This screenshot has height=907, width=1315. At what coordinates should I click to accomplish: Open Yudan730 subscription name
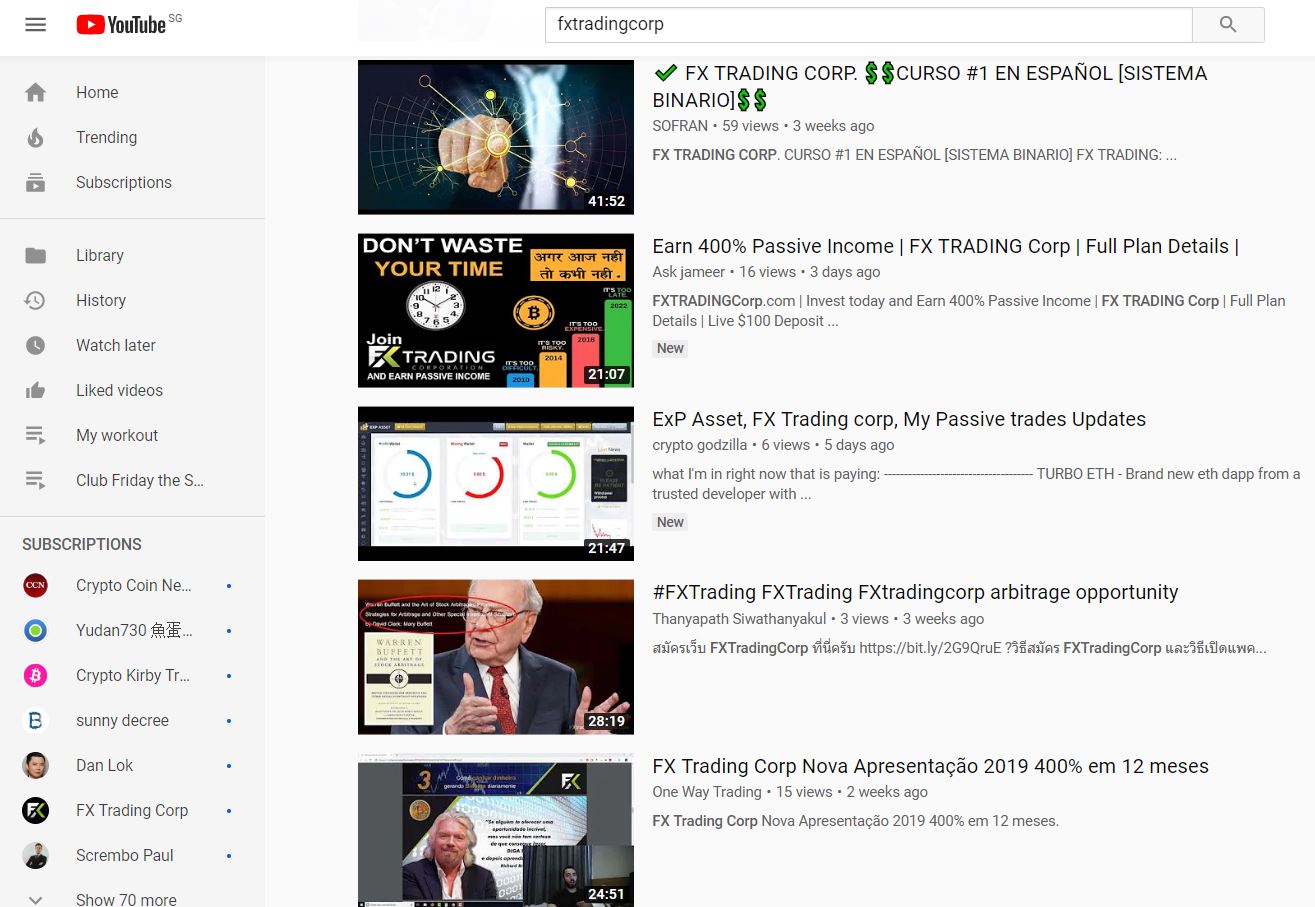click(x=135, y=630)
